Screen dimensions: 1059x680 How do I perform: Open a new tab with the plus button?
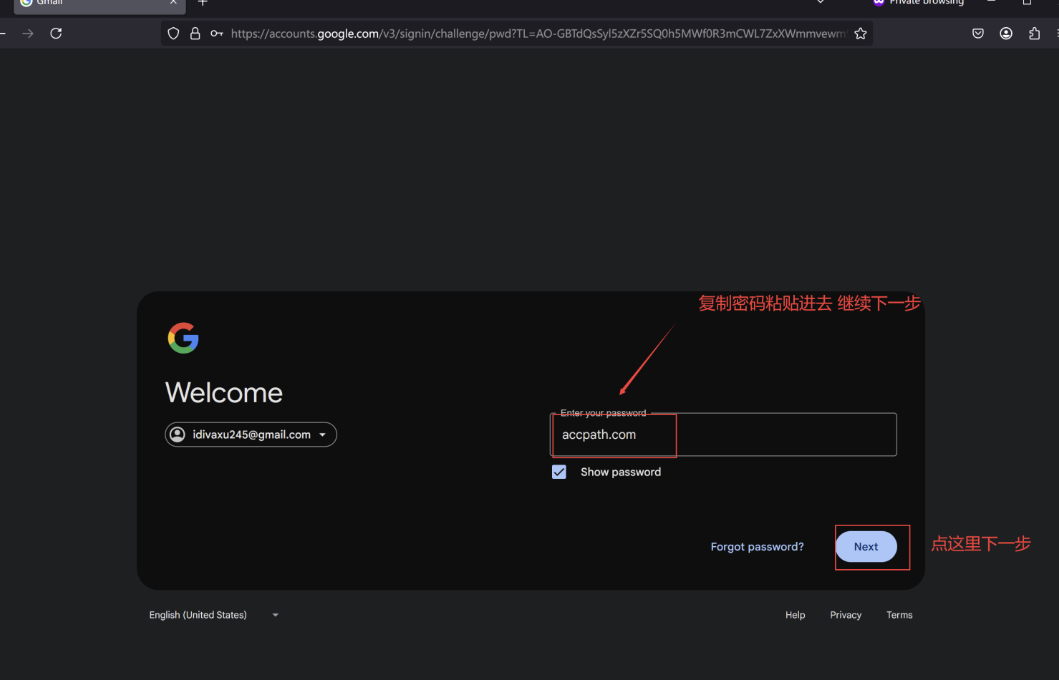tap(203, 3)
